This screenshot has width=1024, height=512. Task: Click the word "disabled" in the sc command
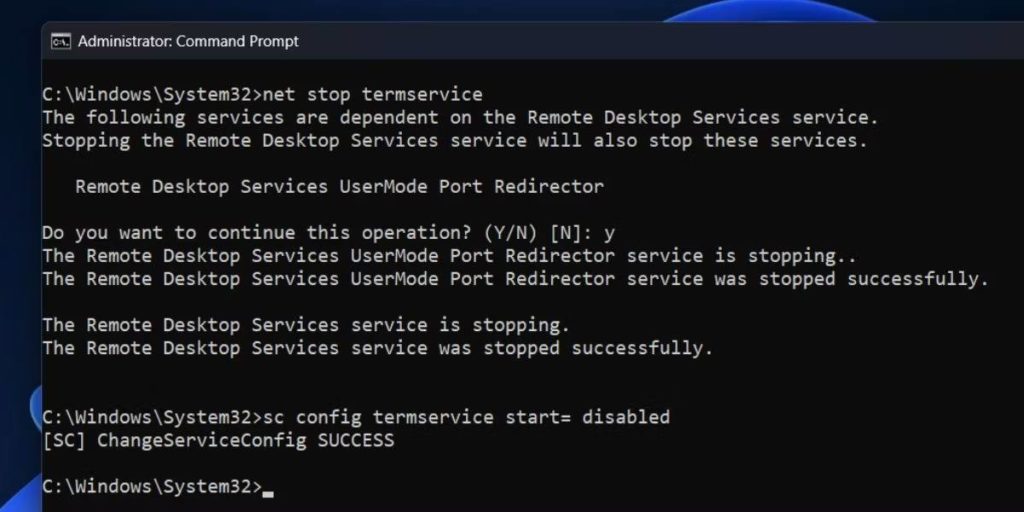click(x=625, y=416)
